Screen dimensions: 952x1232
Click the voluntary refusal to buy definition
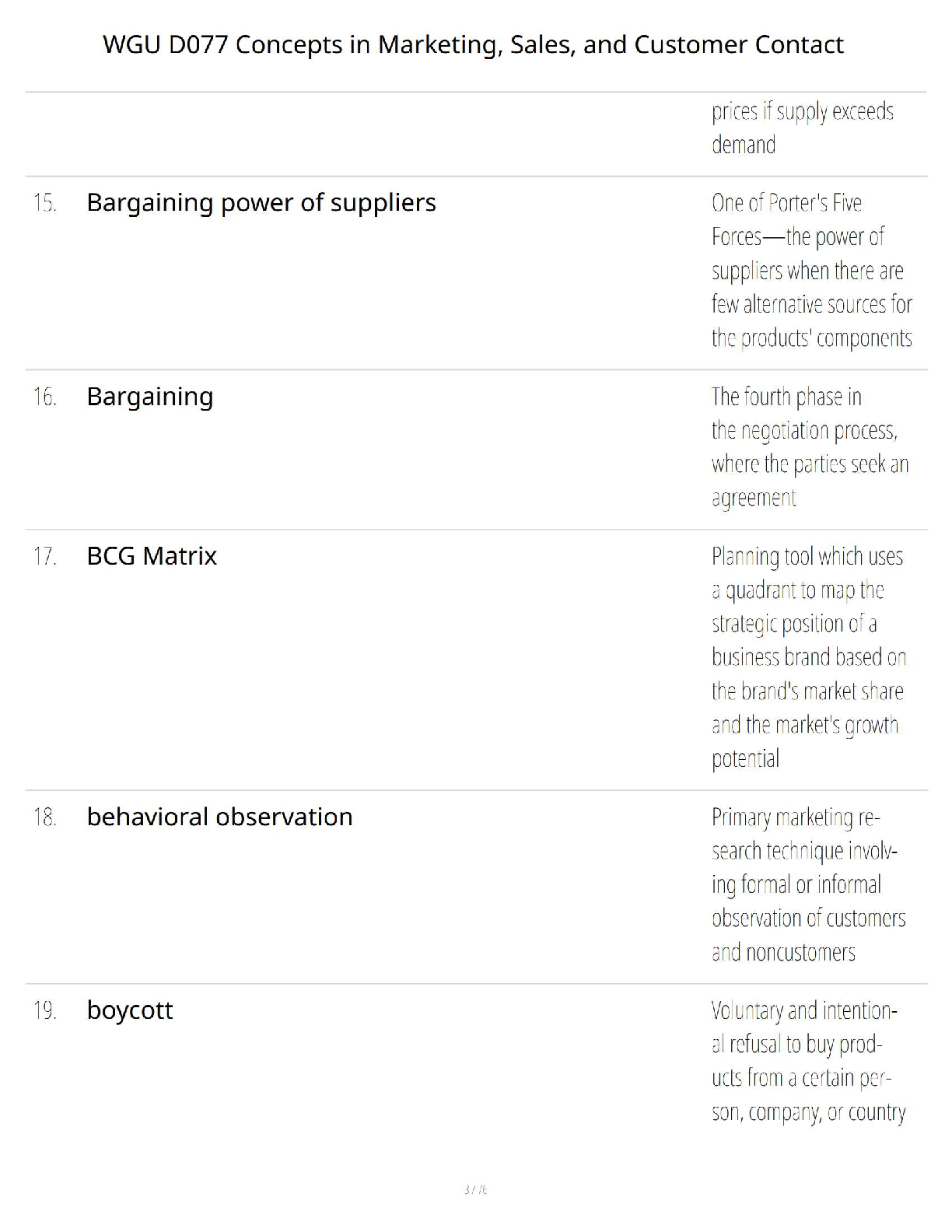pos(808,1061)
